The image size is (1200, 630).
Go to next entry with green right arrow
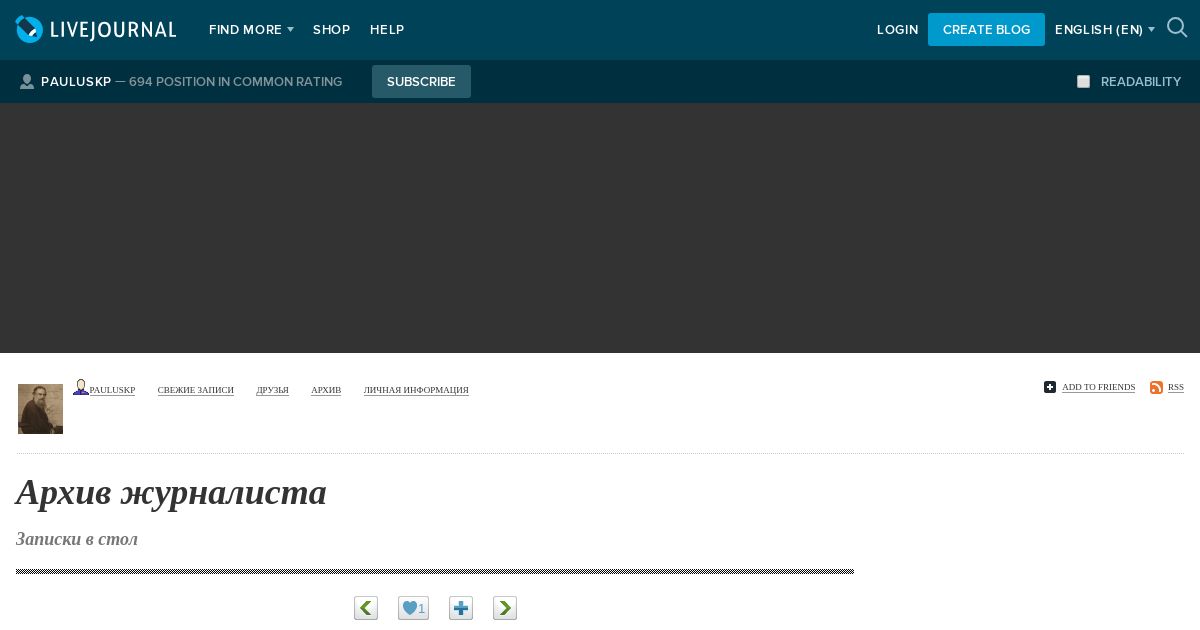[505, 608]
